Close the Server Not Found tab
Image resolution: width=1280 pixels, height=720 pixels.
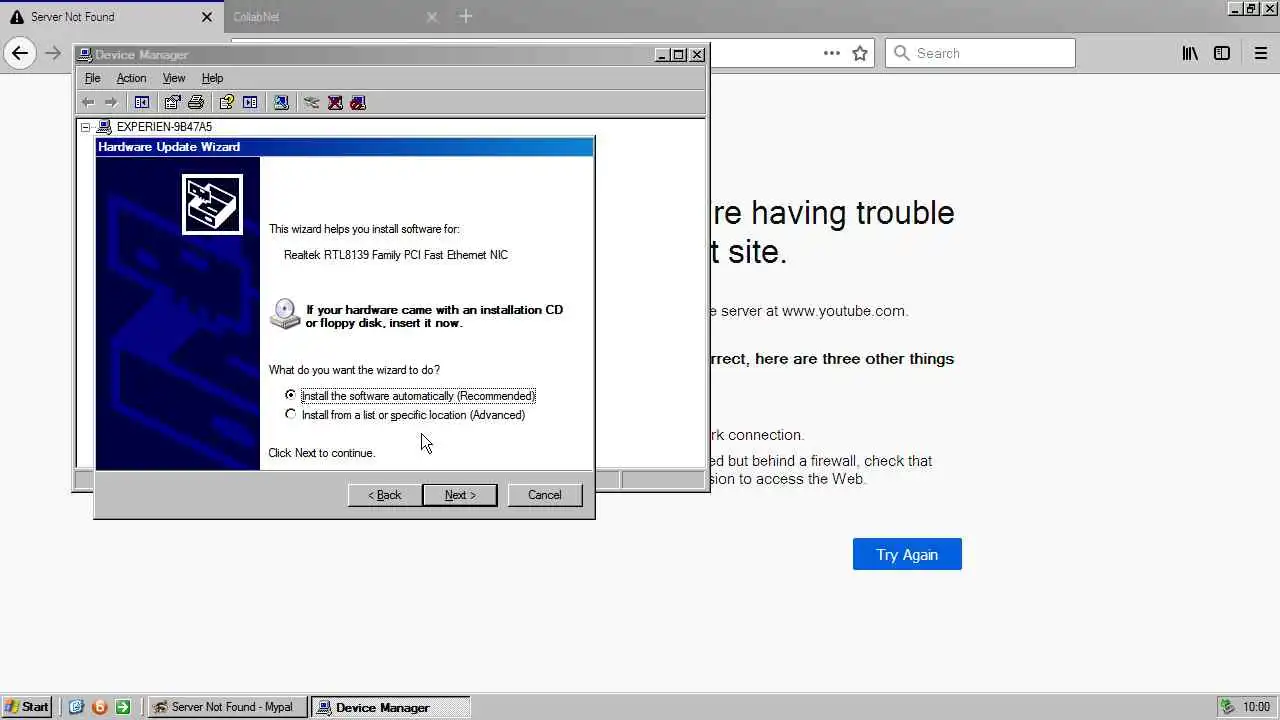(x=207, y=17)
